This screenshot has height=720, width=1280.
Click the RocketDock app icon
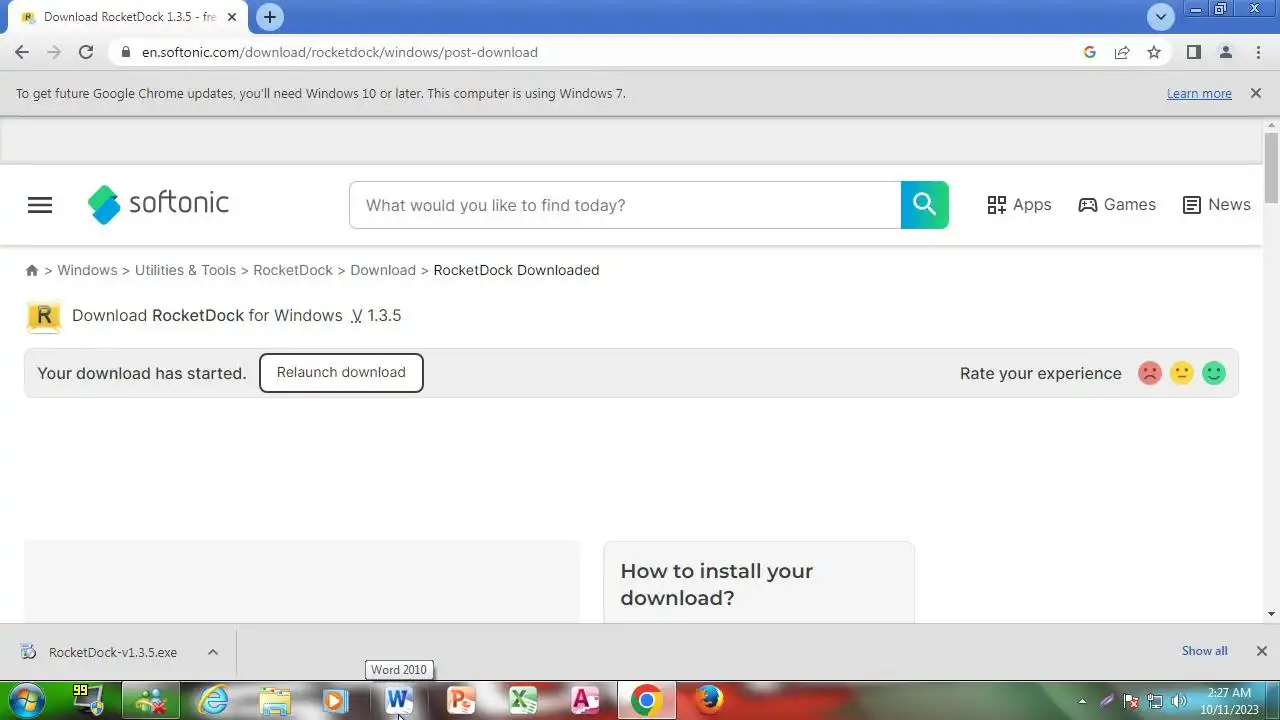pos(43,316)
